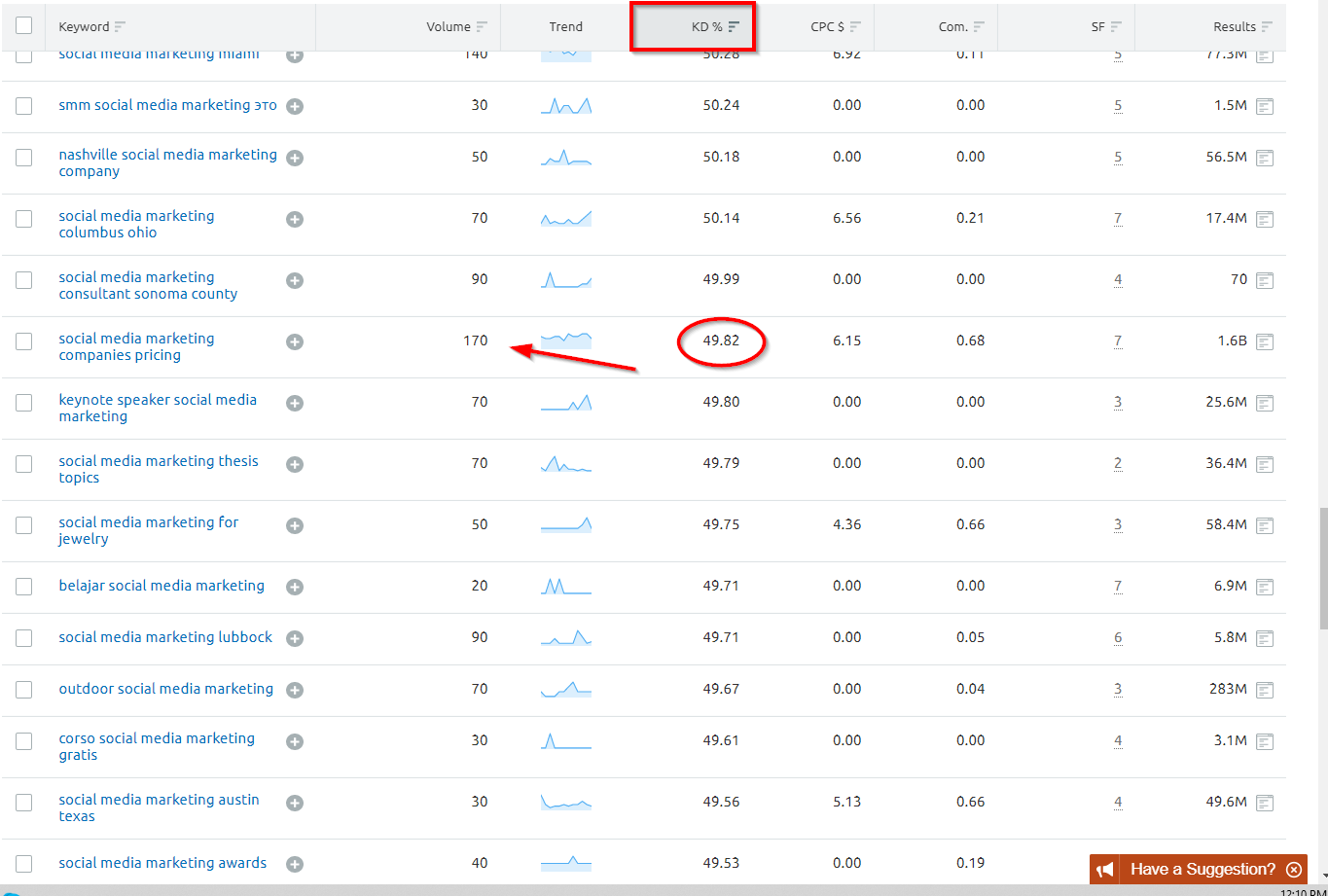1328x896 pixels.
Task: Sort by SF column sort icon
Action: tap(1116, 27)
